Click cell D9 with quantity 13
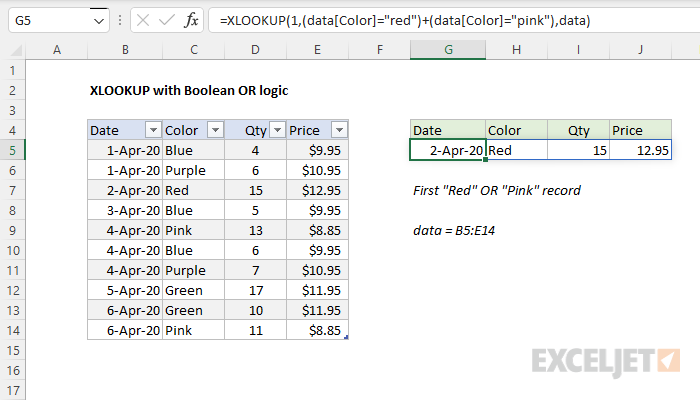Image resolution: width=700 pixels, height=400 pixels. [255, 230]
